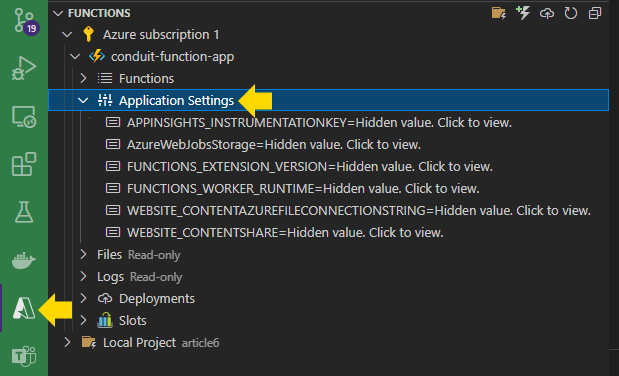The height and width of the screenshot is (376, 619).
Task: Select the Files tree label
Action: click(109, 255)
